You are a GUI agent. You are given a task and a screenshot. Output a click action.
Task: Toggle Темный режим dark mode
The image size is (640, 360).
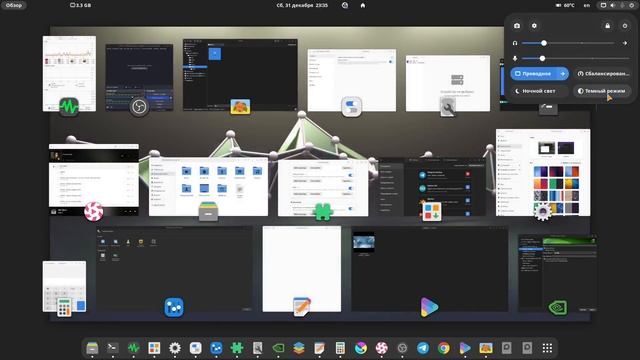tap(602, 91)
